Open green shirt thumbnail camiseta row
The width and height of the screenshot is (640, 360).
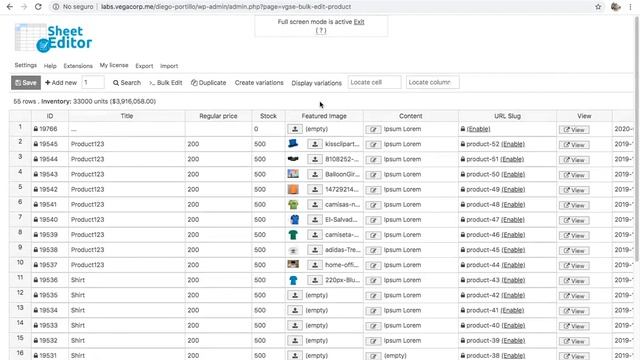pos(293,235)
